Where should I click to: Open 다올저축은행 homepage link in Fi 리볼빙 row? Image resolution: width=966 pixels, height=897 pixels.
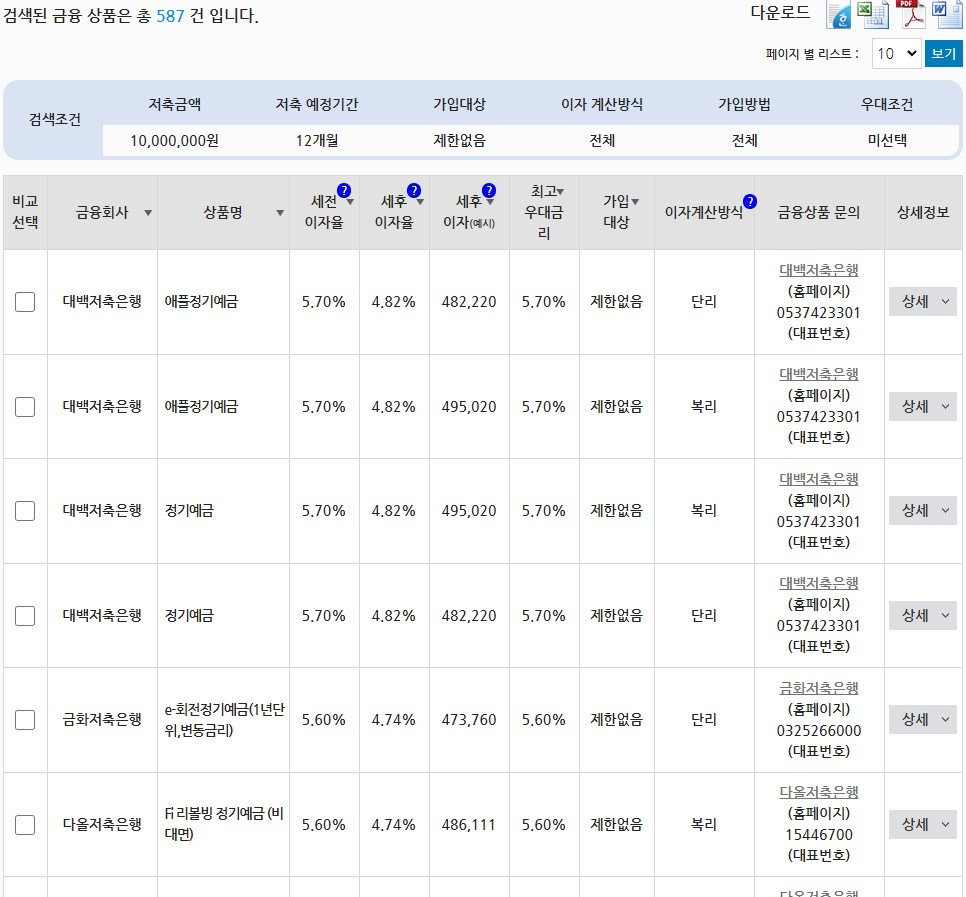tap(818, 792)
